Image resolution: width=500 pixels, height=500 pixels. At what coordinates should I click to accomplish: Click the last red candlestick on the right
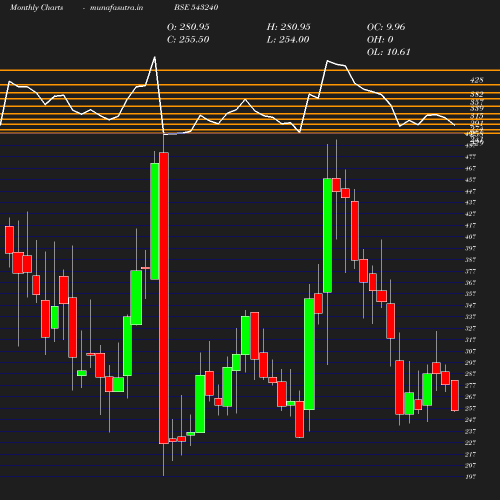click(x=455, y=395)
